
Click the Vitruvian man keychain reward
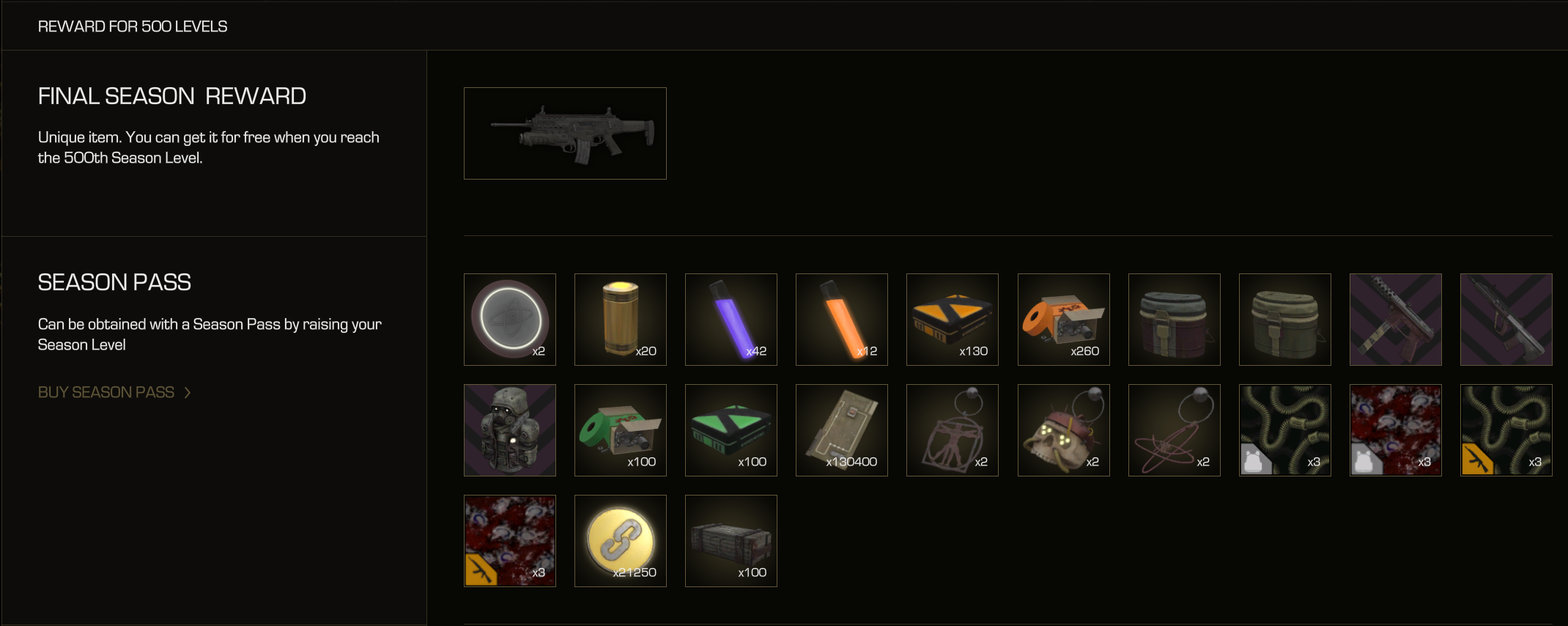[953, 430]
